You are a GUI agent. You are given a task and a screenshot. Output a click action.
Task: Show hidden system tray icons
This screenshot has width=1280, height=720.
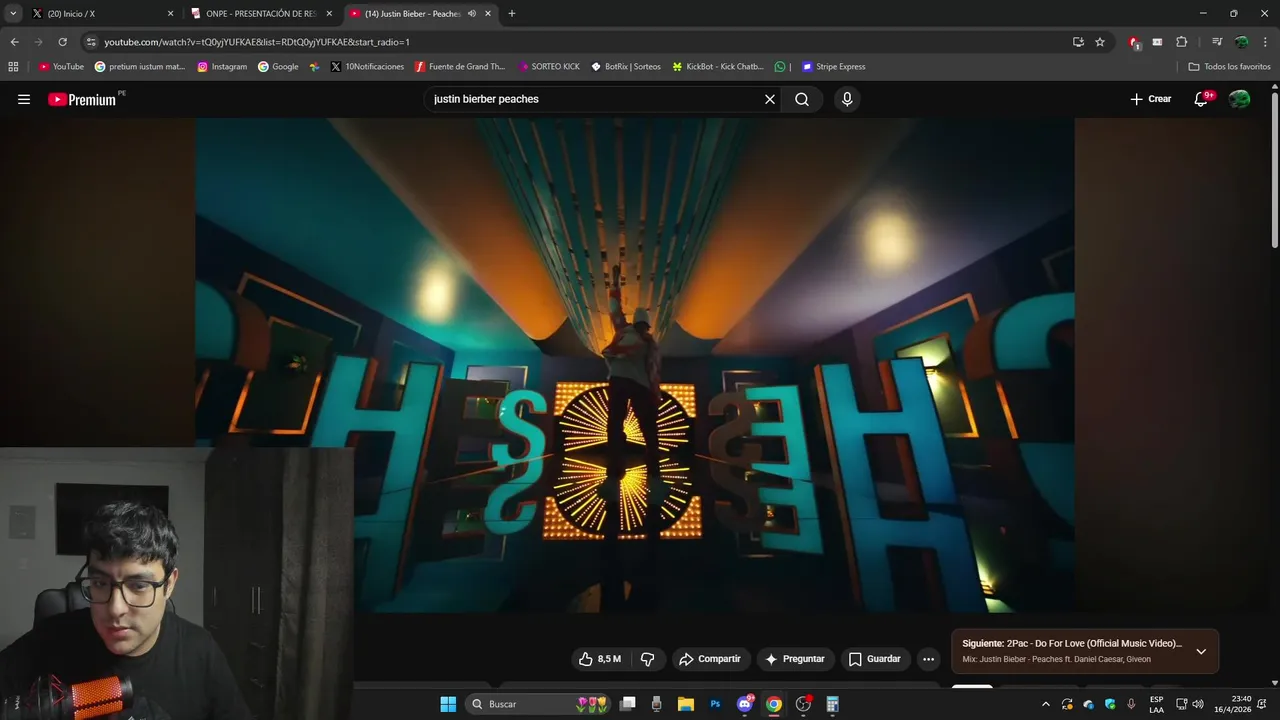[x=1046, y=704]
